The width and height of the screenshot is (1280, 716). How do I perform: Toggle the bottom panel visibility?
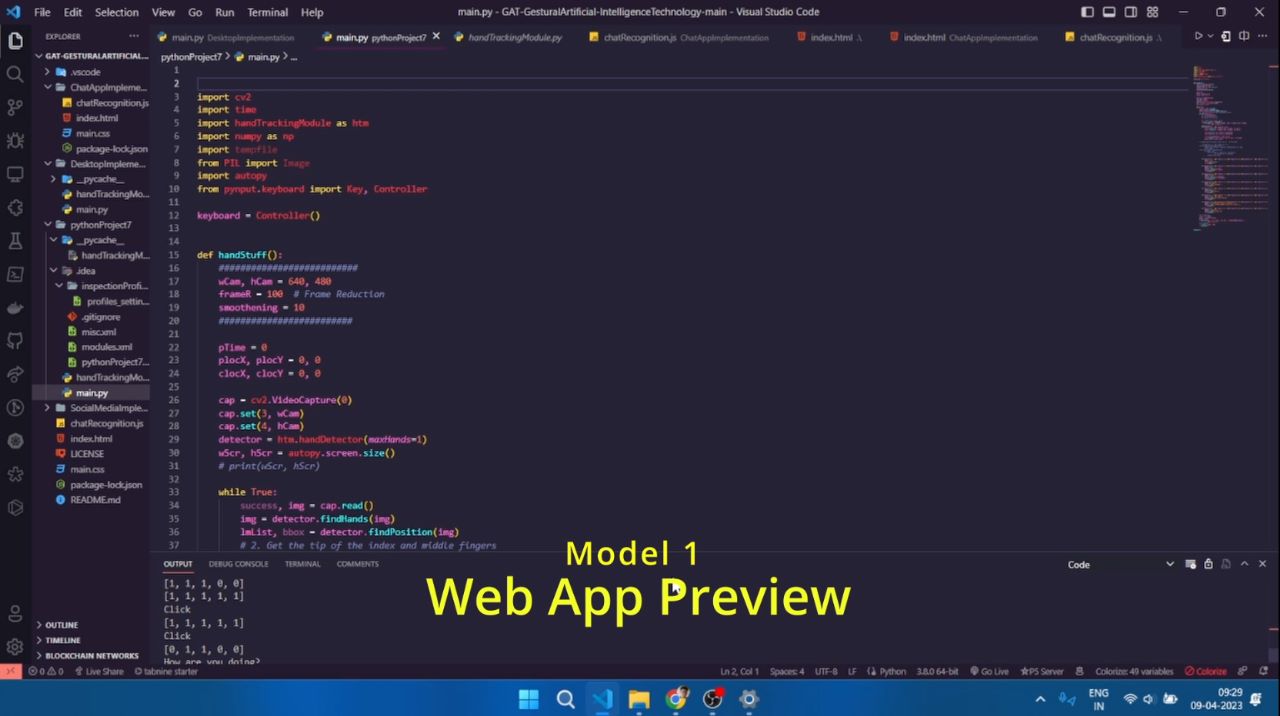[x=1109, y=12]
